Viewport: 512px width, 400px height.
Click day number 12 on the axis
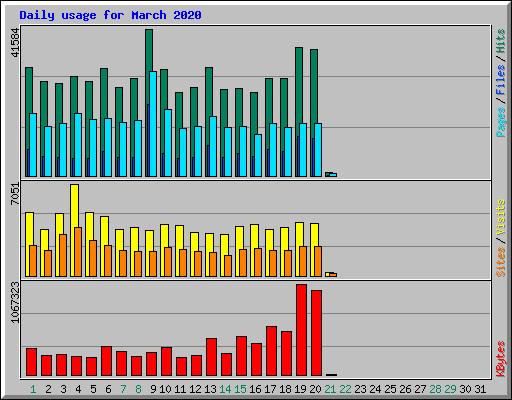[195, 389]
